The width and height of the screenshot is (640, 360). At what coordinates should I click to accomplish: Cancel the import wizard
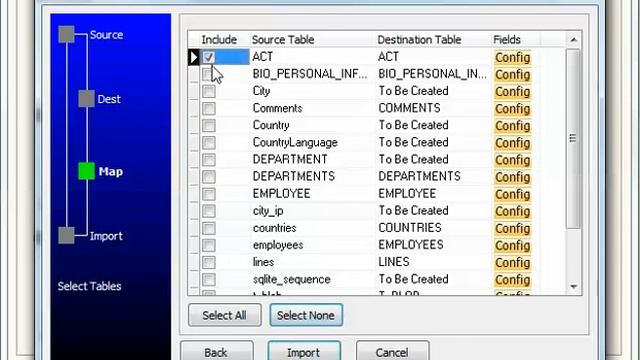(x=392, y=351)
